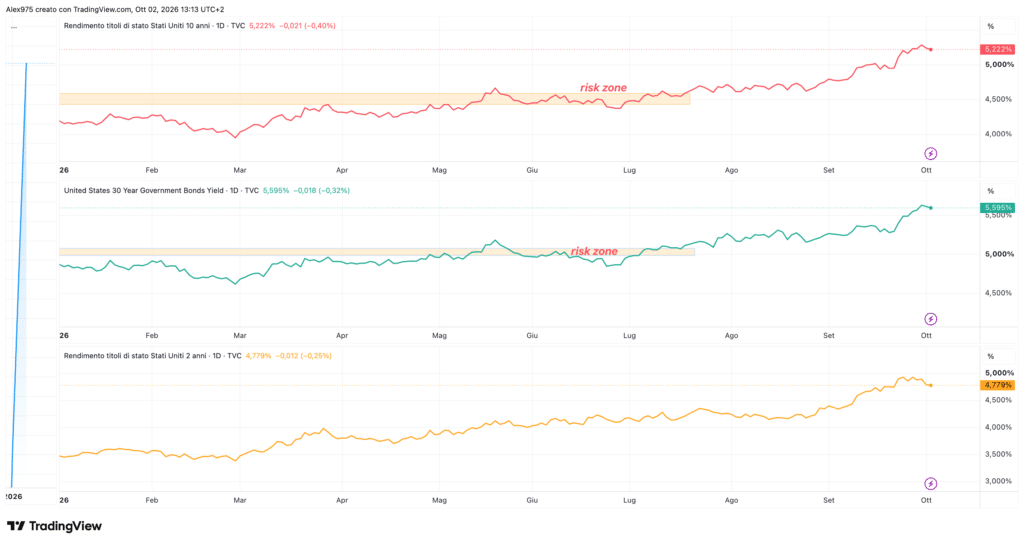Click 4,000% on the 2-year chart price axis

pos(999,427)
